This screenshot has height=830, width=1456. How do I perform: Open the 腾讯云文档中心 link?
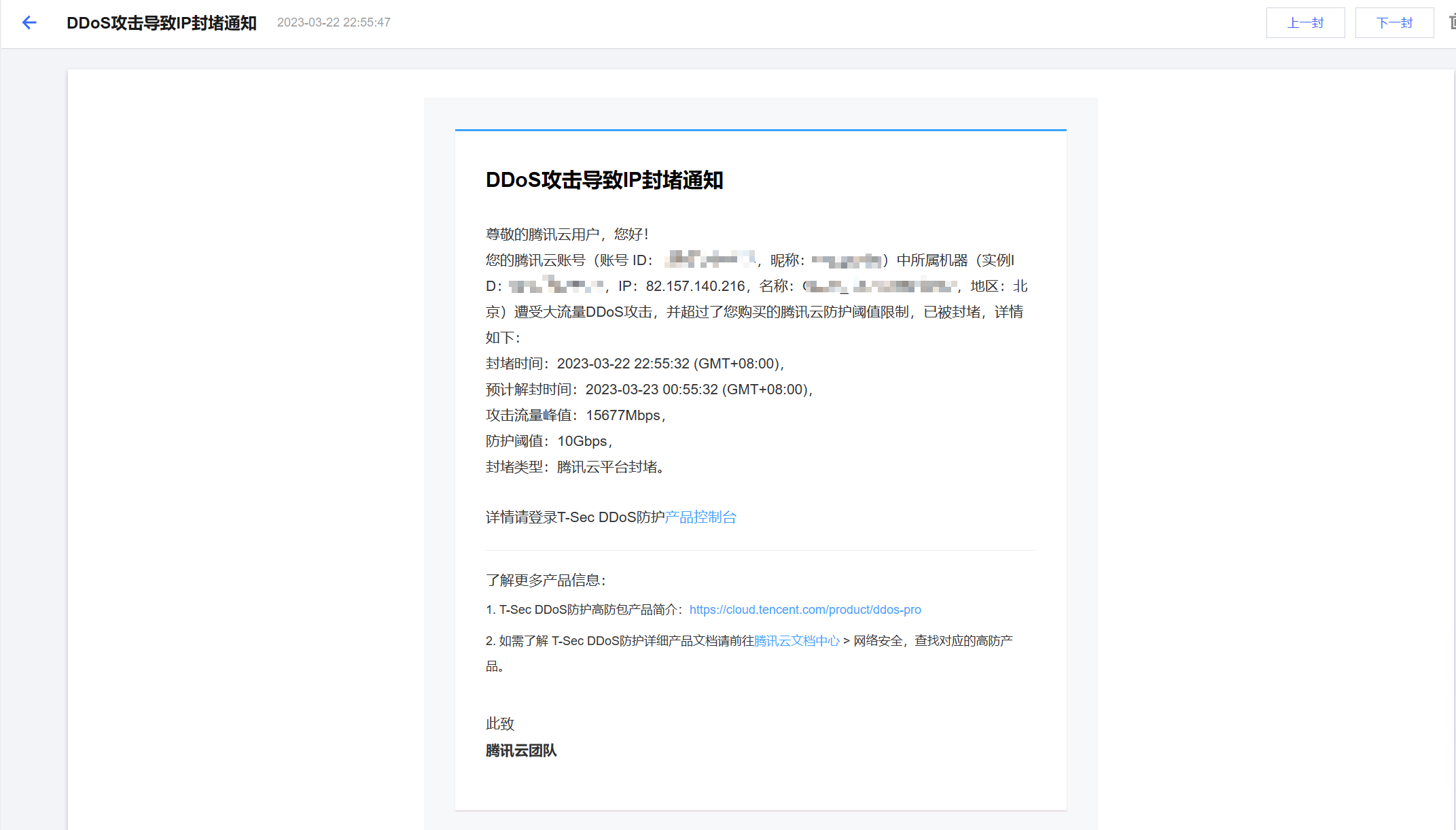click(x=797, y=641)
